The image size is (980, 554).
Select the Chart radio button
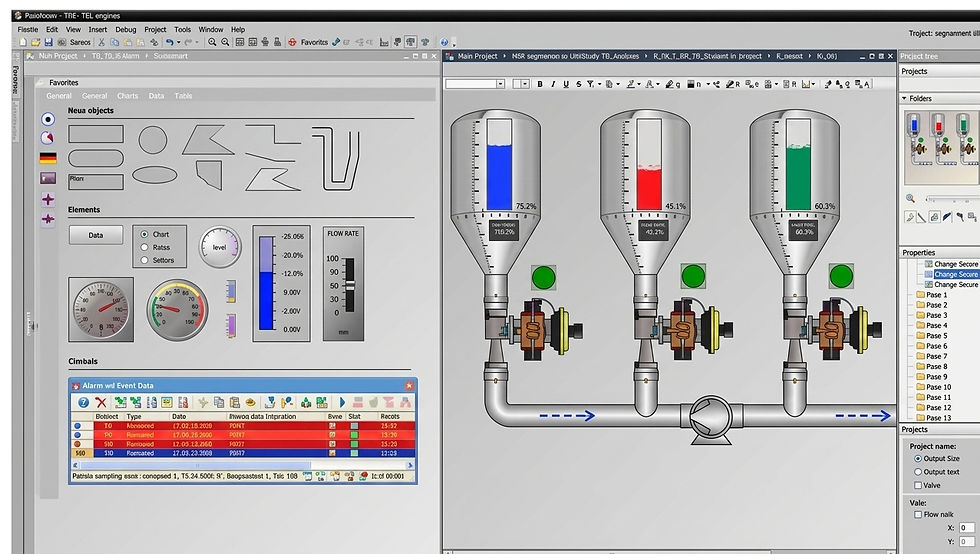tap(144, 234)
